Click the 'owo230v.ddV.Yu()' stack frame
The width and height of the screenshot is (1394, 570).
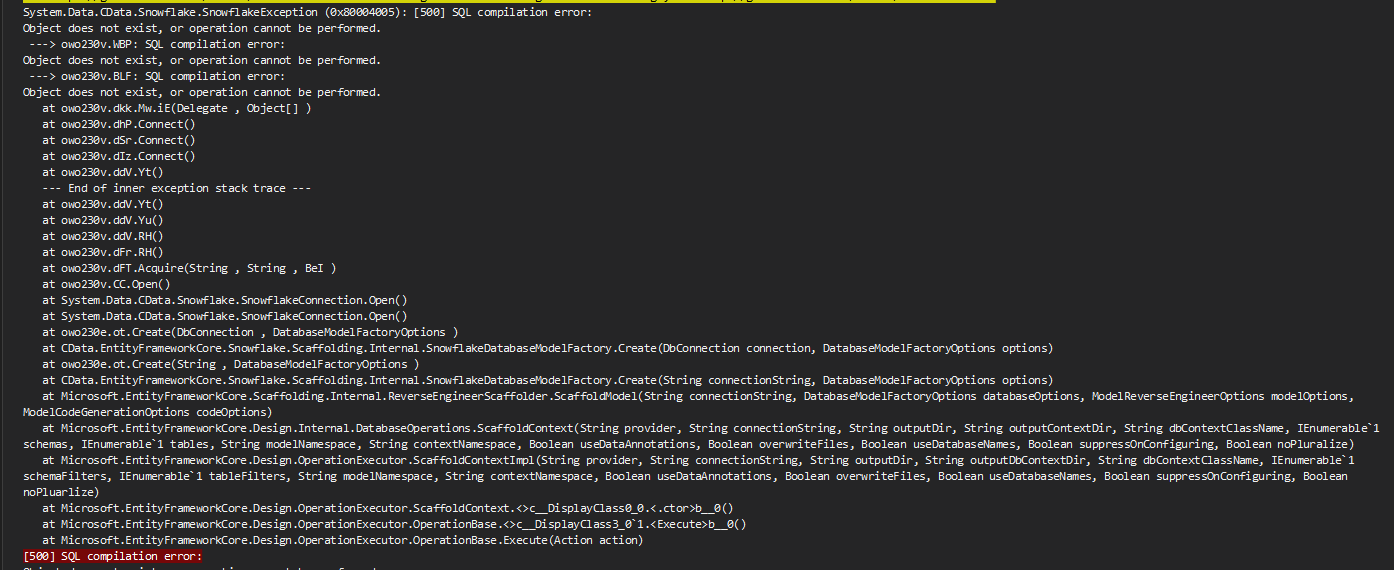(103, 220)
